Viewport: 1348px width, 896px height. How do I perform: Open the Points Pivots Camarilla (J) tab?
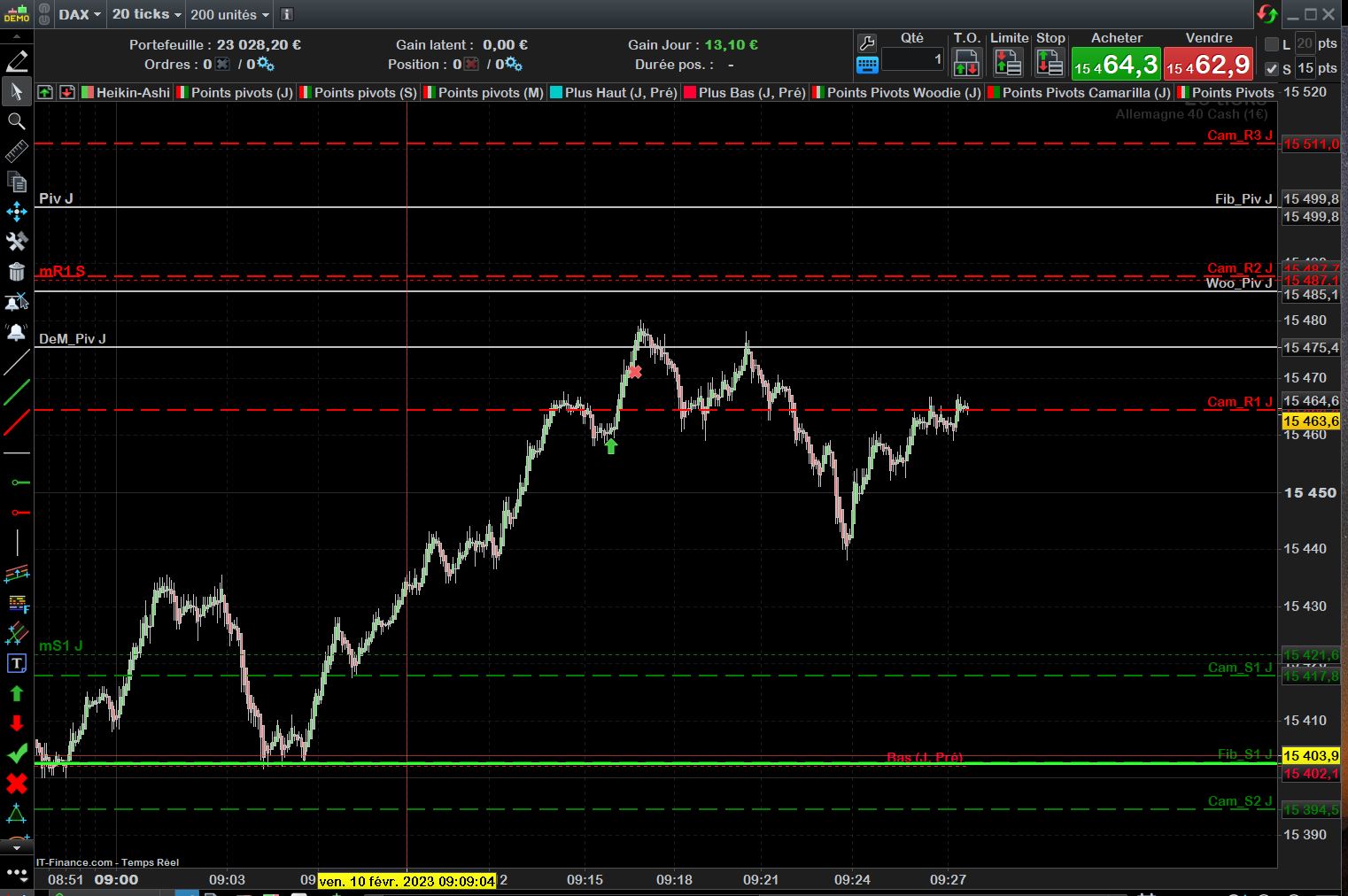1079,92
